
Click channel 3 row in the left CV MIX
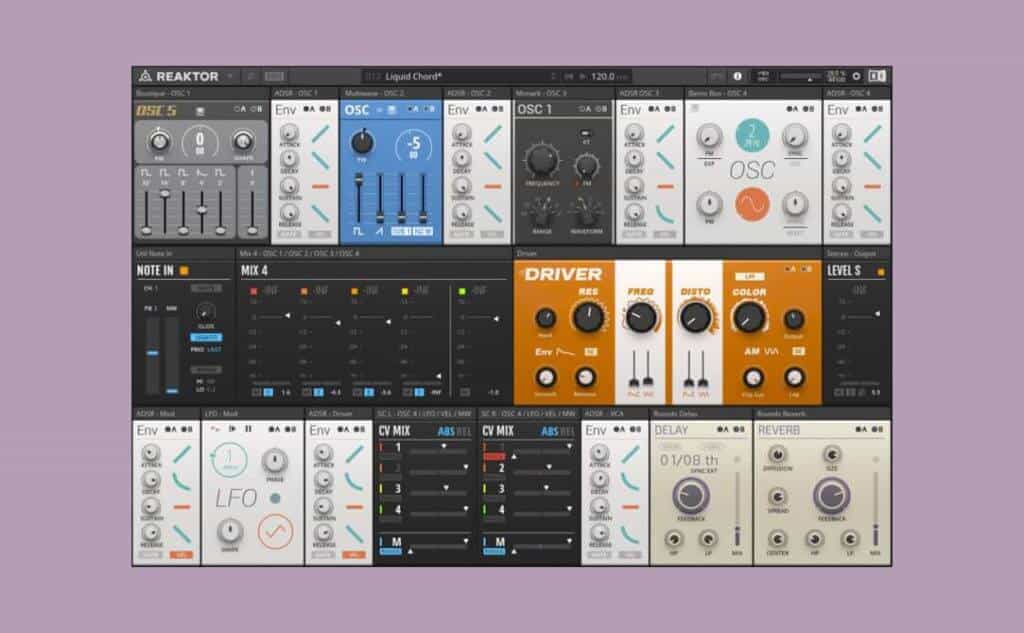(424, 489)
